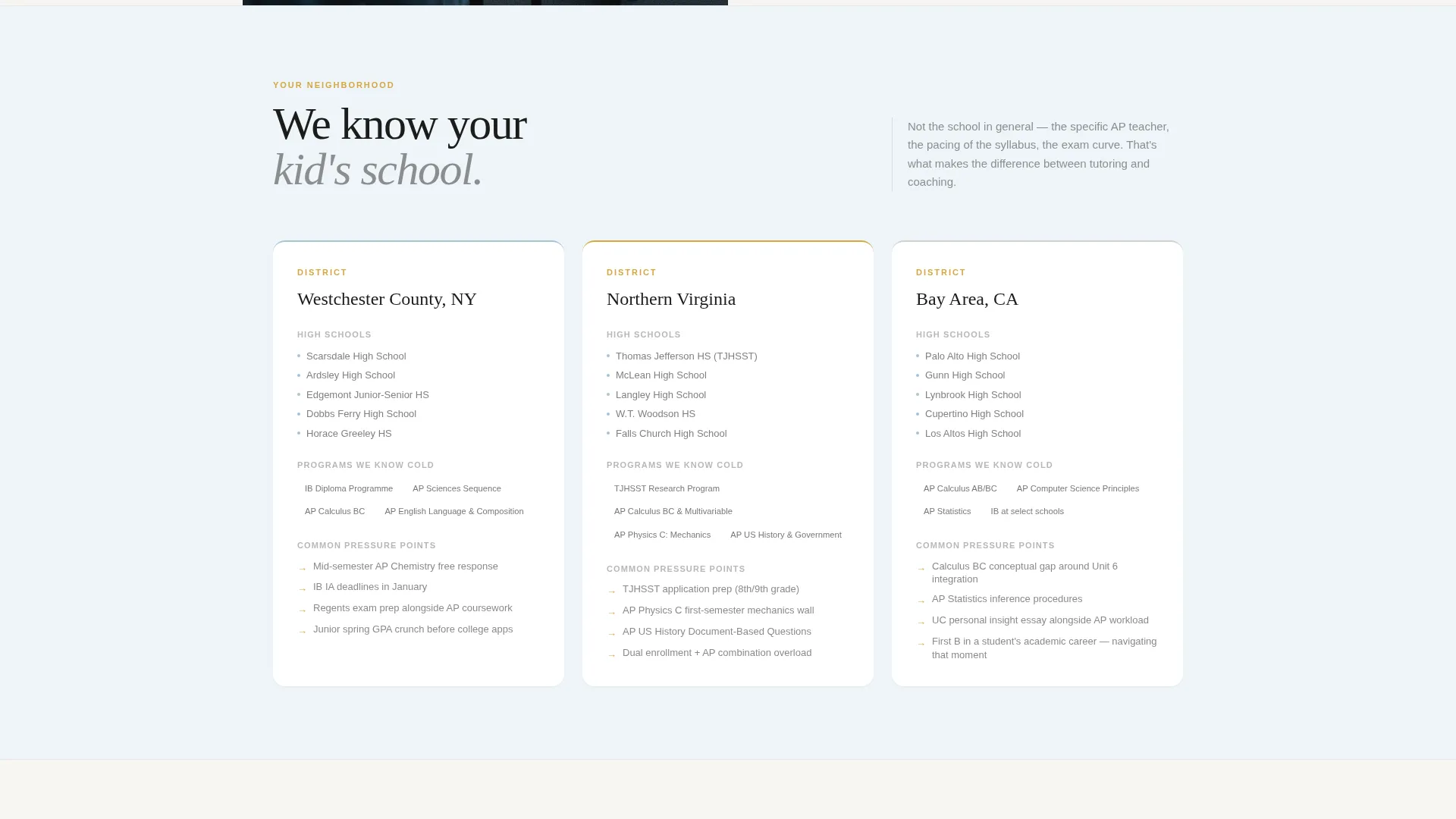
Task: Click arrow icon beside IB IA deadlines
Action: [x=303, y=589]
